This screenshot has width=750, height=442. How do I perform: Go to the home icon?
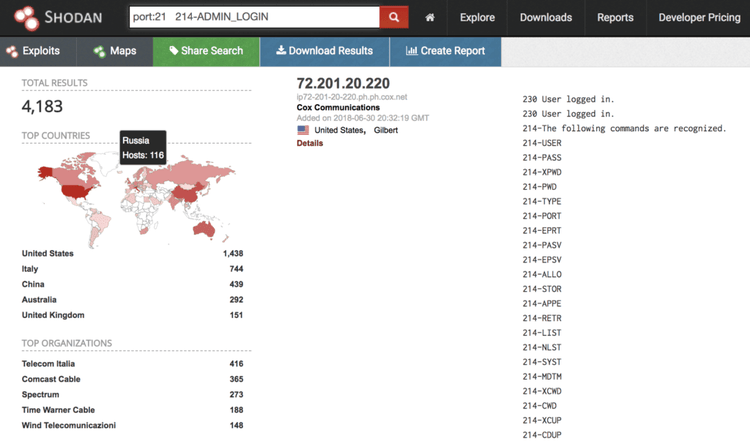coord(429,18)
